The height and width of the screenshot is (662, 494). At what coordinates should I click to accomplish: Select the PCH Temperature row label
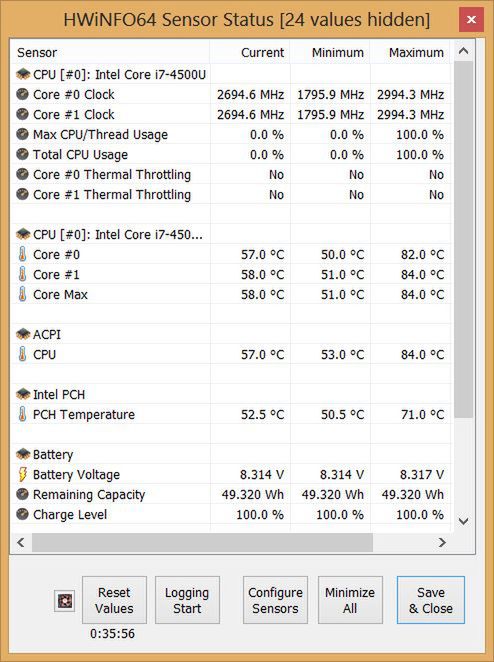[84, 414]
